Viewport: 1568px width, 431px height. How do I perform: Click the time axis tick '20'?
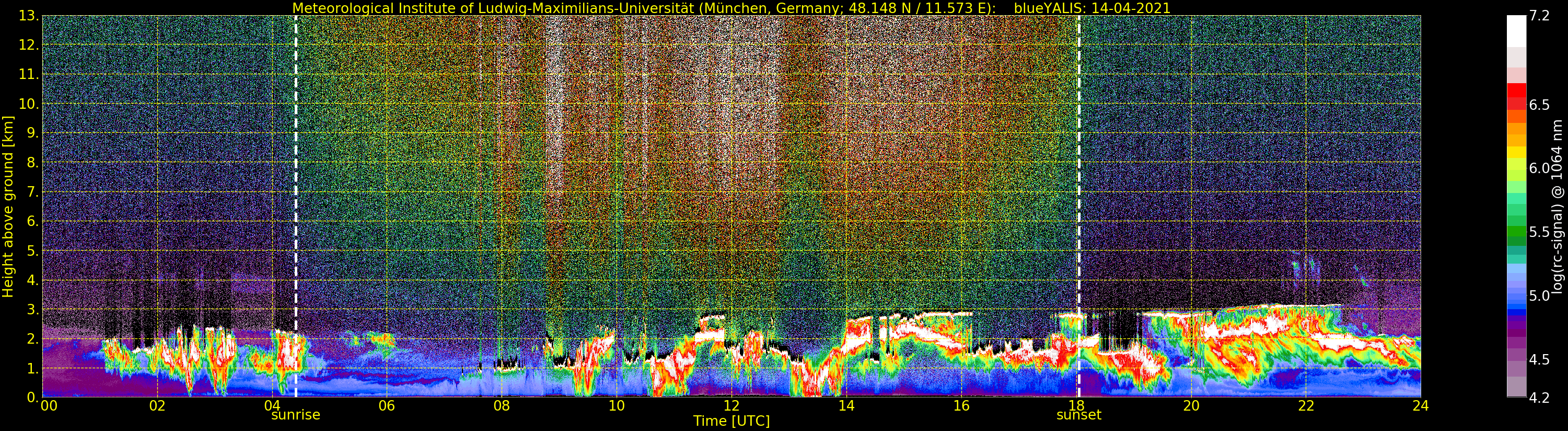coord(1191,405)
